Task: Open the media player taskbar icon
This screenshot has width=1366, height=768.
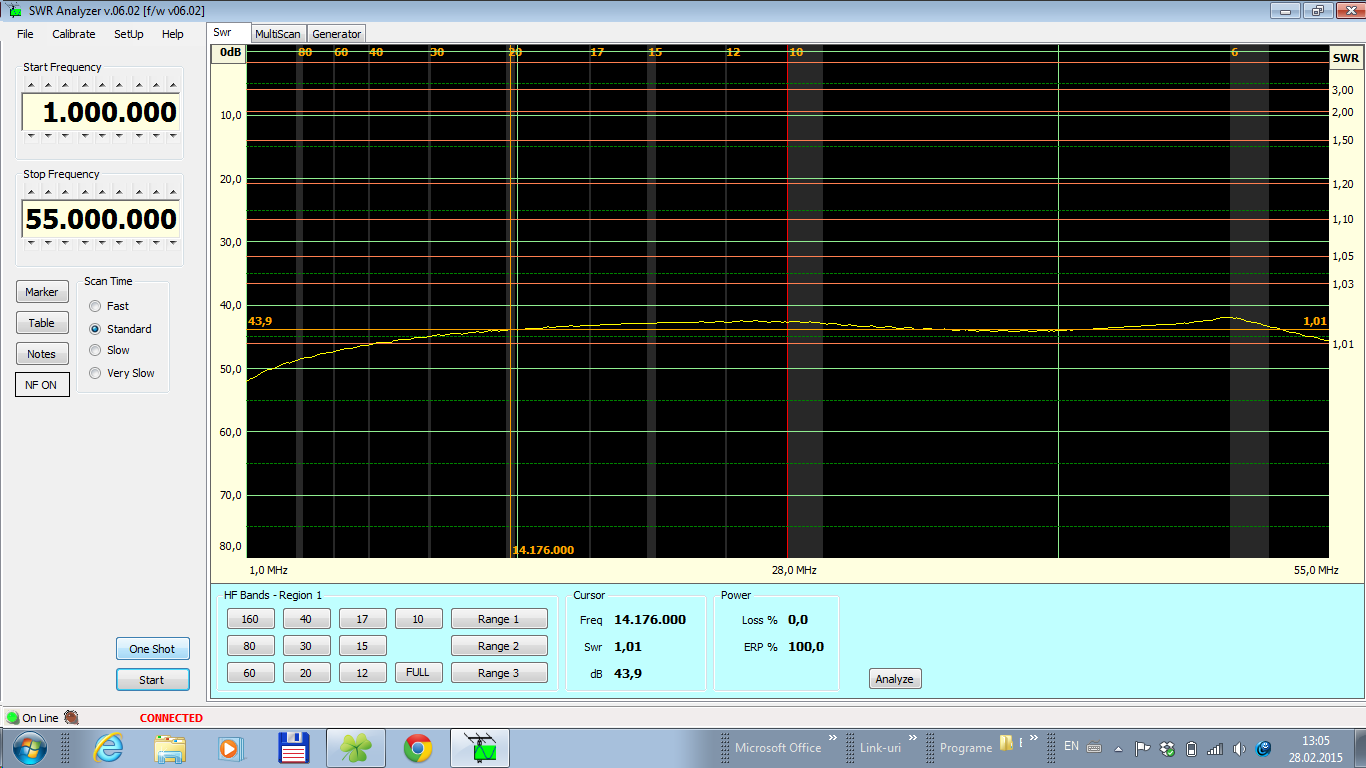Action: pyautogui.click(x=231, y=748)
